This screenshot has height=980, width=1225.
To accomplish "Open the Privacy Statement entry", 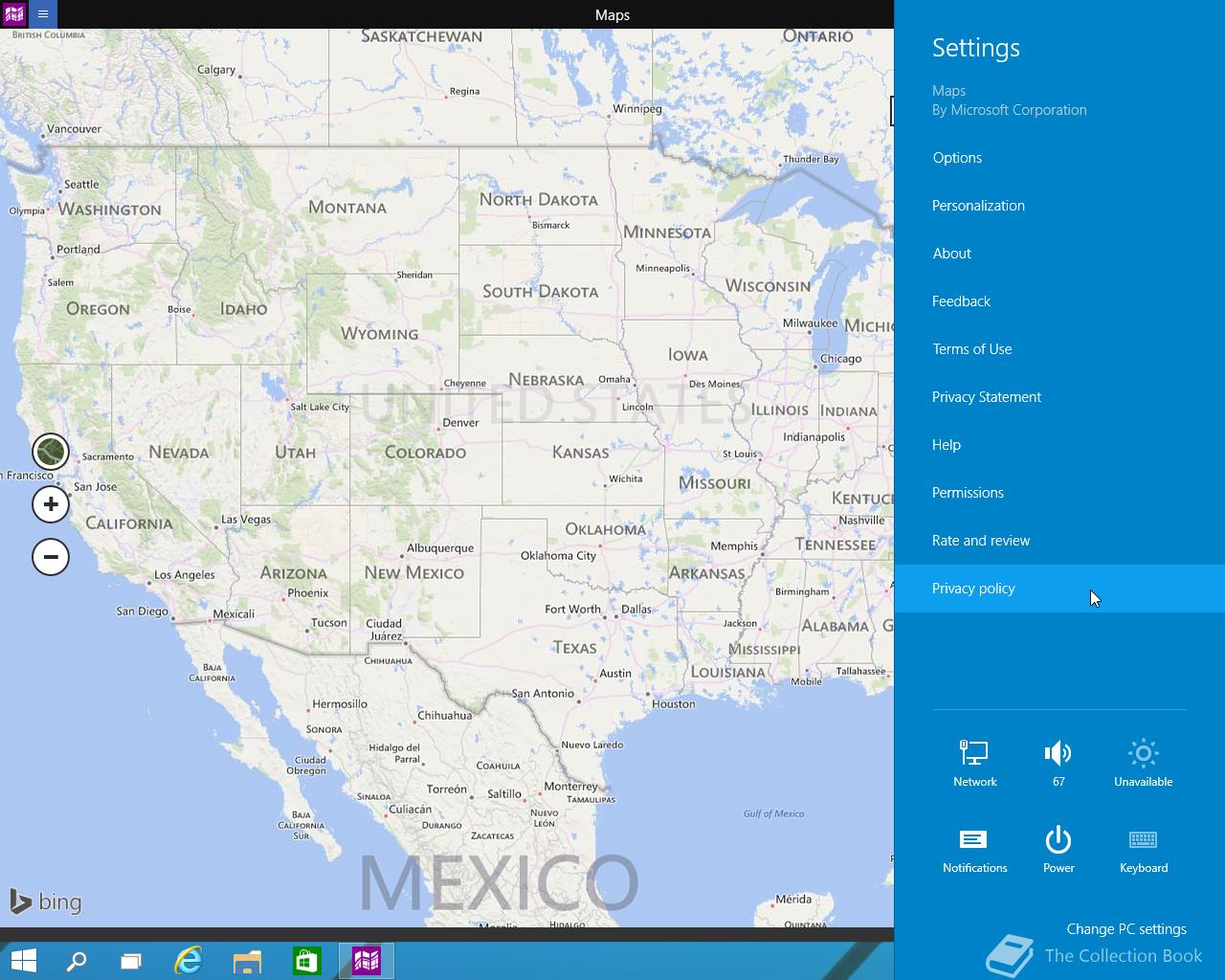I will click(x=1059, y=397).
